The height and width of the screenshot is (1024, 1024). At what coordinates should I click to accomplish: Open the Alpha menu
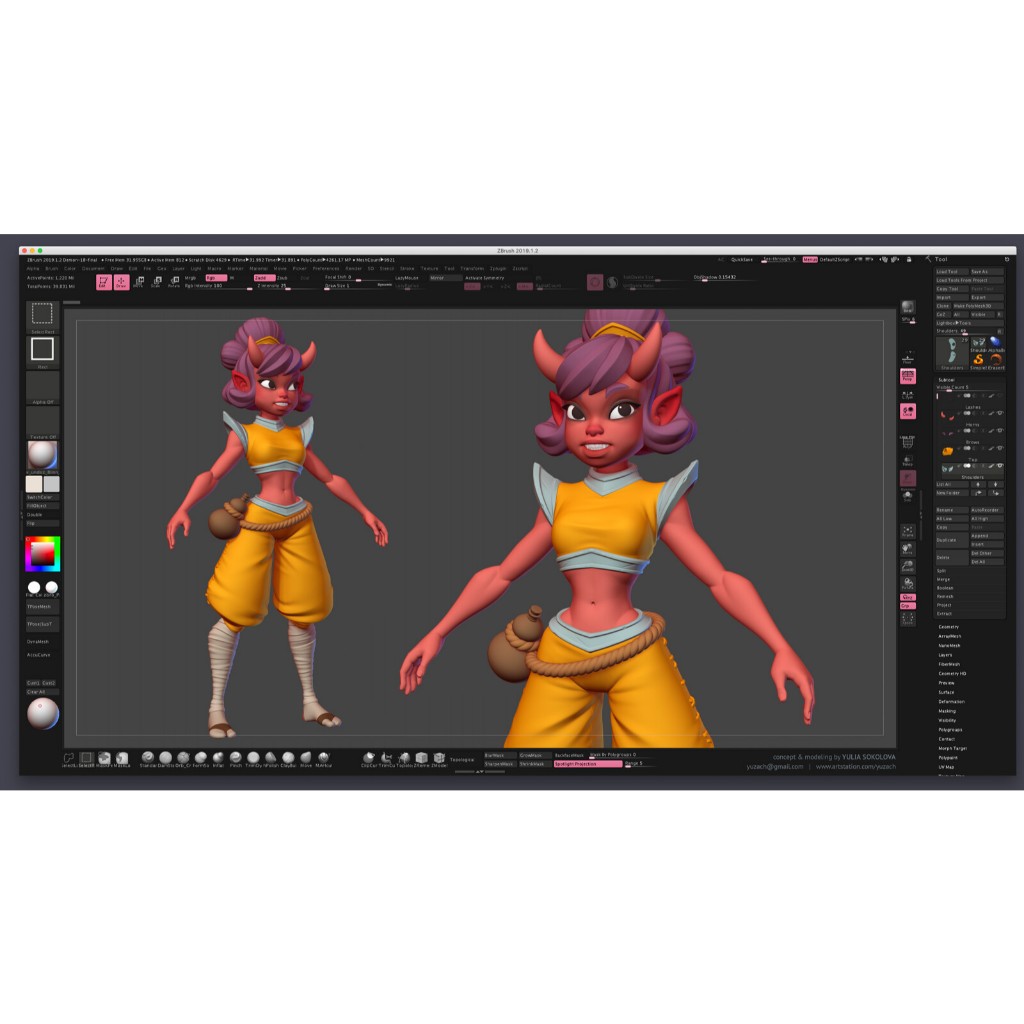tap(33, 268)
